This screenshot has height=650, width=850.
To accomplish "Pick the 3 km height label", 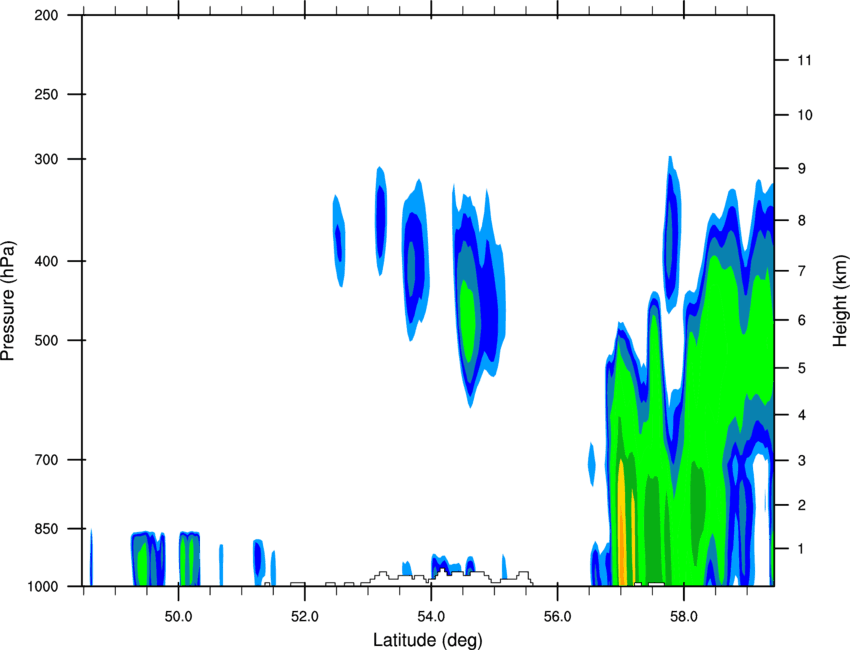I will click(802, 461).
